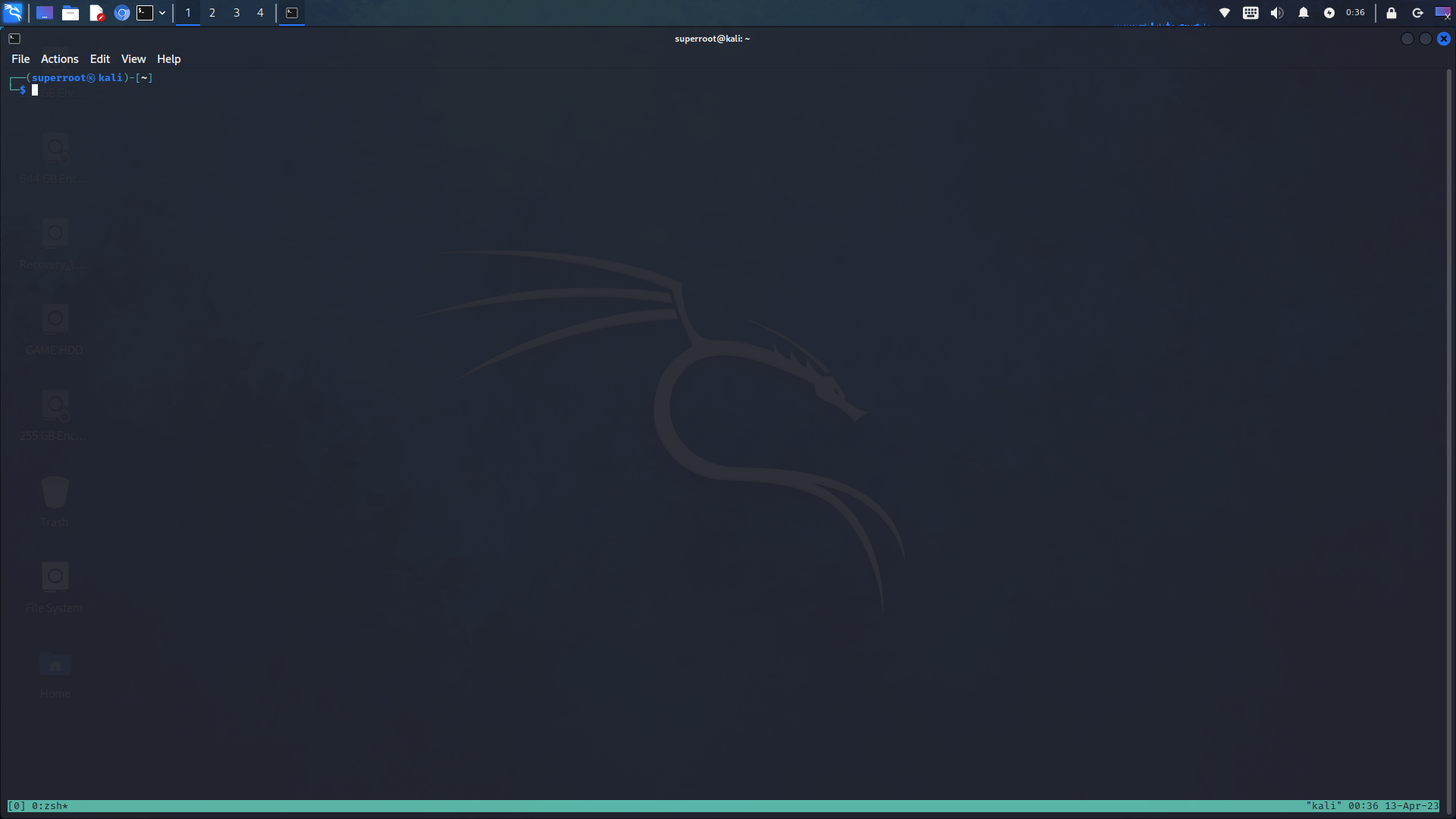Expand the terminal launcher dropdown arrow
The width and height of the screenshot is (1456, 819).
[x=162, y=13]
